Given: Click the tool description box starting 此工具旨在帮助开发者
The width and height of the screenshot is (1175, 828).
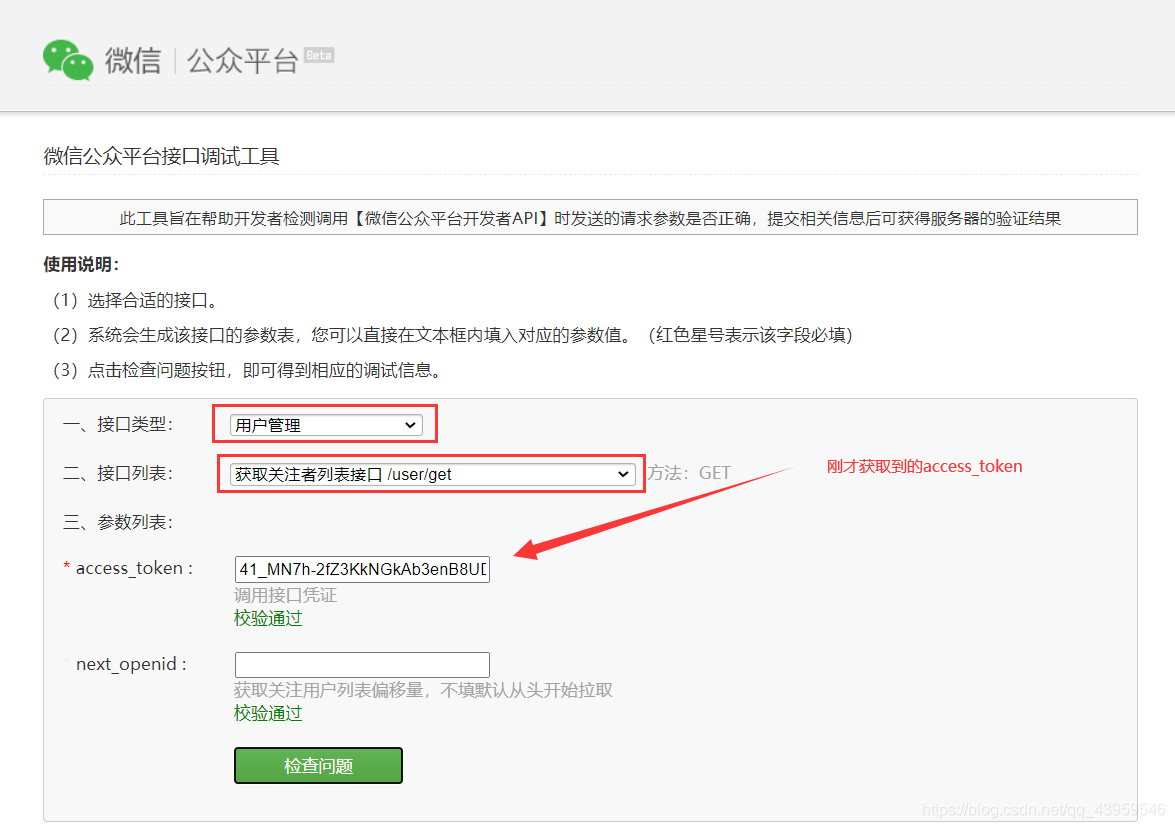Looking at the screenshot, I should 590,217.
